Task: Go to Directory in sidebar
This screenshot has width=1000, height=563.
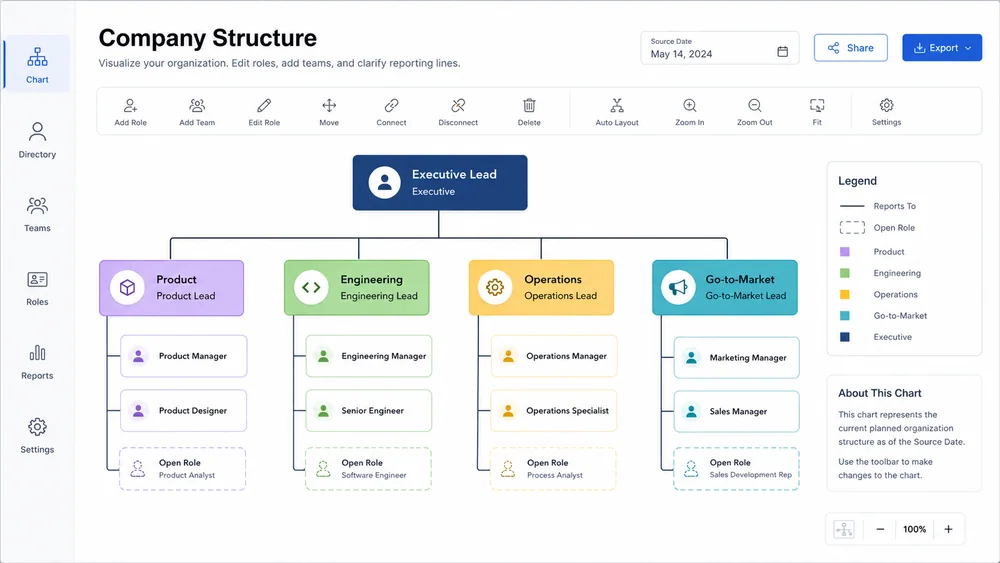Action: (37, 140)
